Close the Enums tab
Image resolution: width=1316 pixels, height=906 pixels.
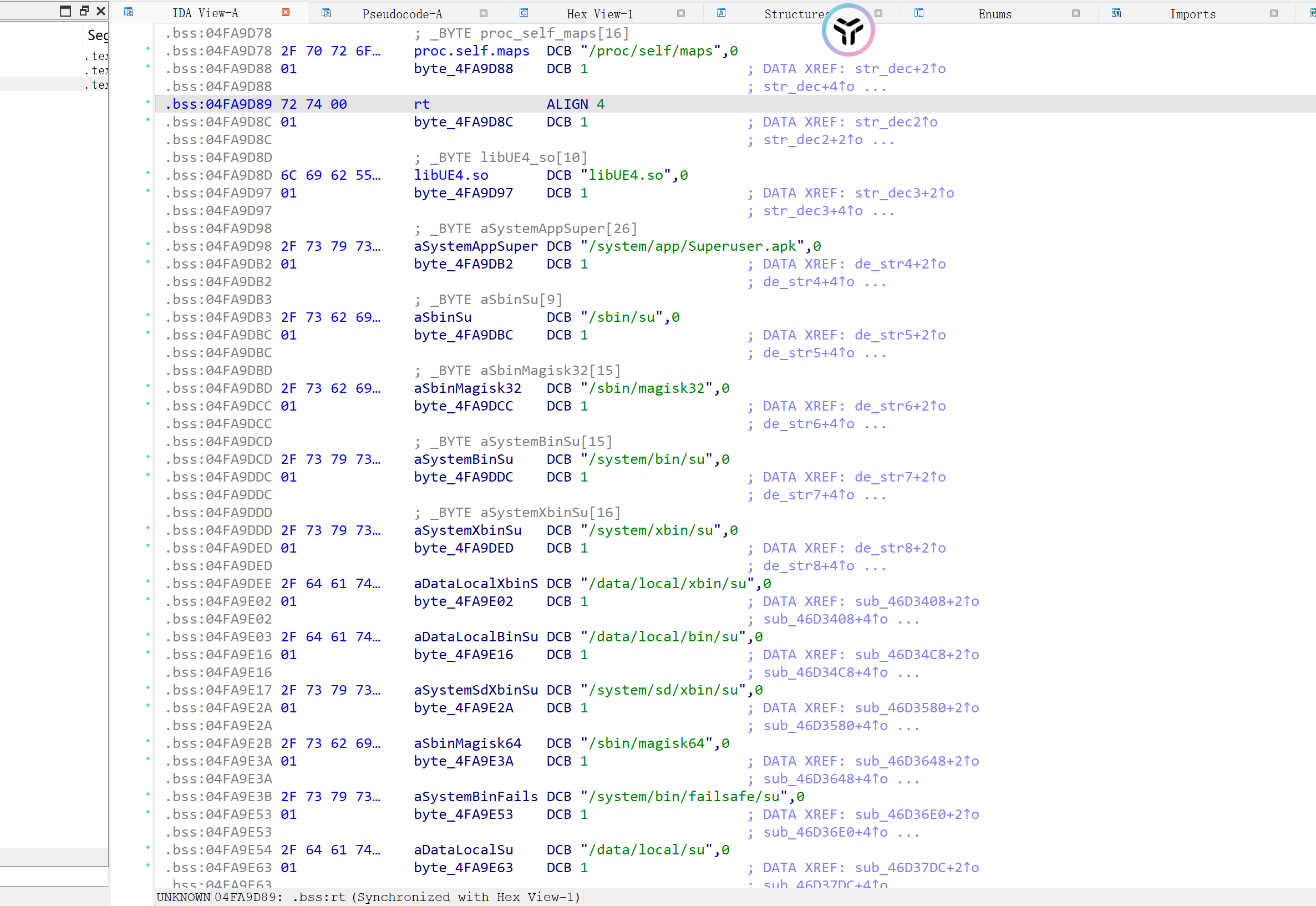point(1076,13)
